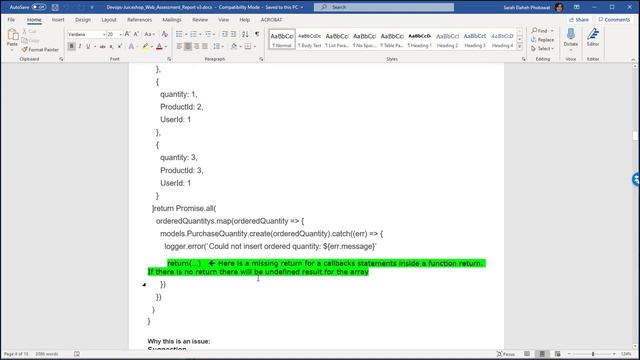Expand the Styles gallery More arrow
Screen dimensions: 640x360
[x=520, y=47]
